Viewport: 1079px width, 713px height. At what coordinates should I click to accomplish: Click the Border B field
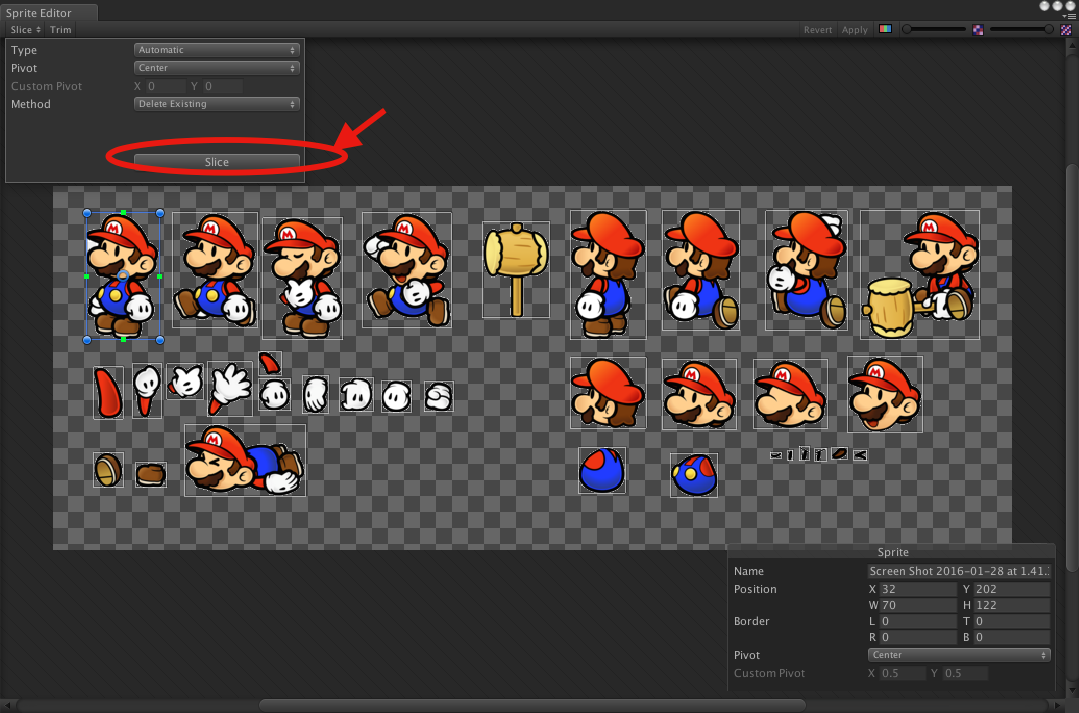coord(1012,637)
